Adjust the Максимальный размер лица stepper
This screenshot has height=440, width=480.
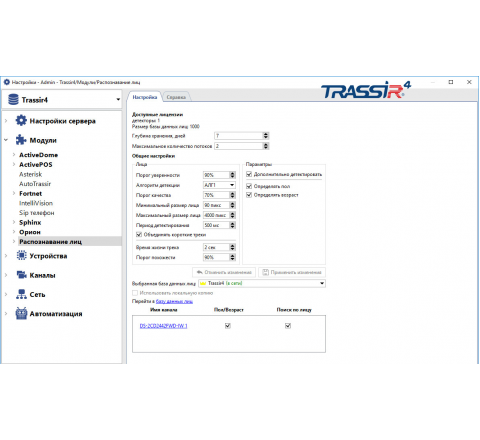[233, 215]
